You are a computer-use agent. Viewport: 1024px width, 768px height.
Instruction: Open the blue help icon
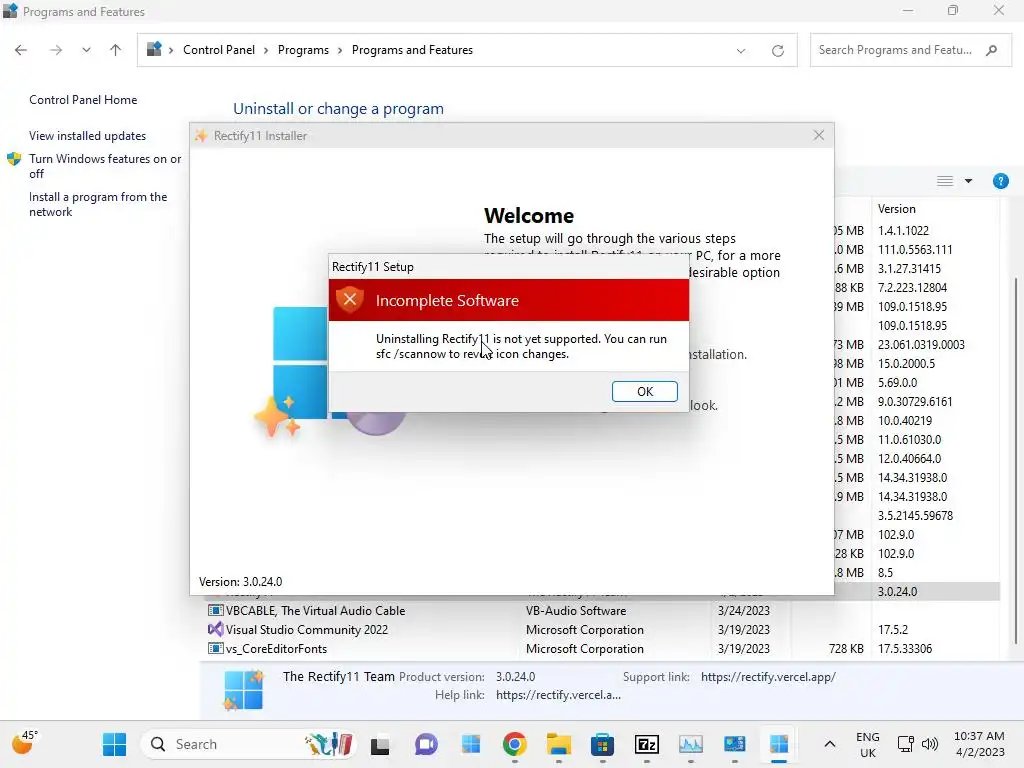point(1000,181)
